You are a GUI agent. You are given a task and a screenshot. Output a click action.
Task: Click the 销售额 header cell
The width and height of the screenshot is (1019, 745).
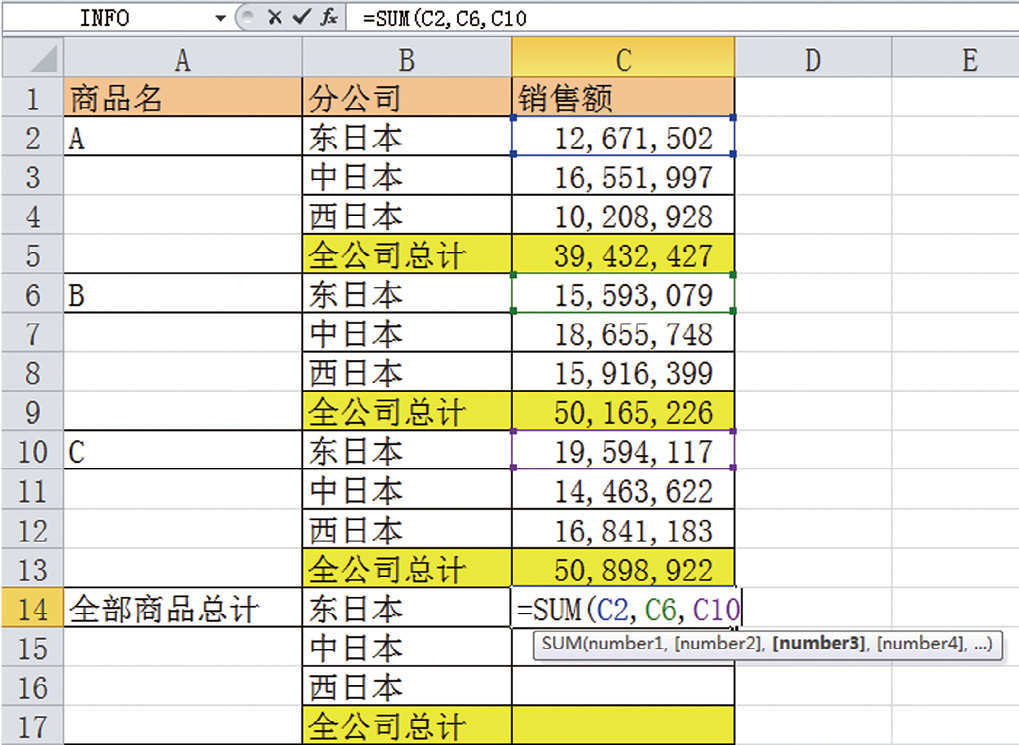click(622, 98)
